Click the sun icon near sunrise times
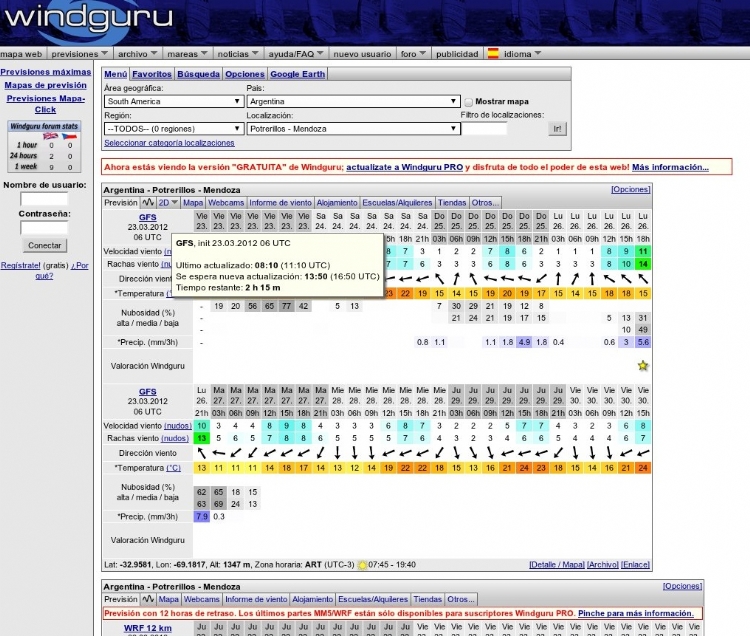This screenshot has width=750, height=636. [363, 565]
